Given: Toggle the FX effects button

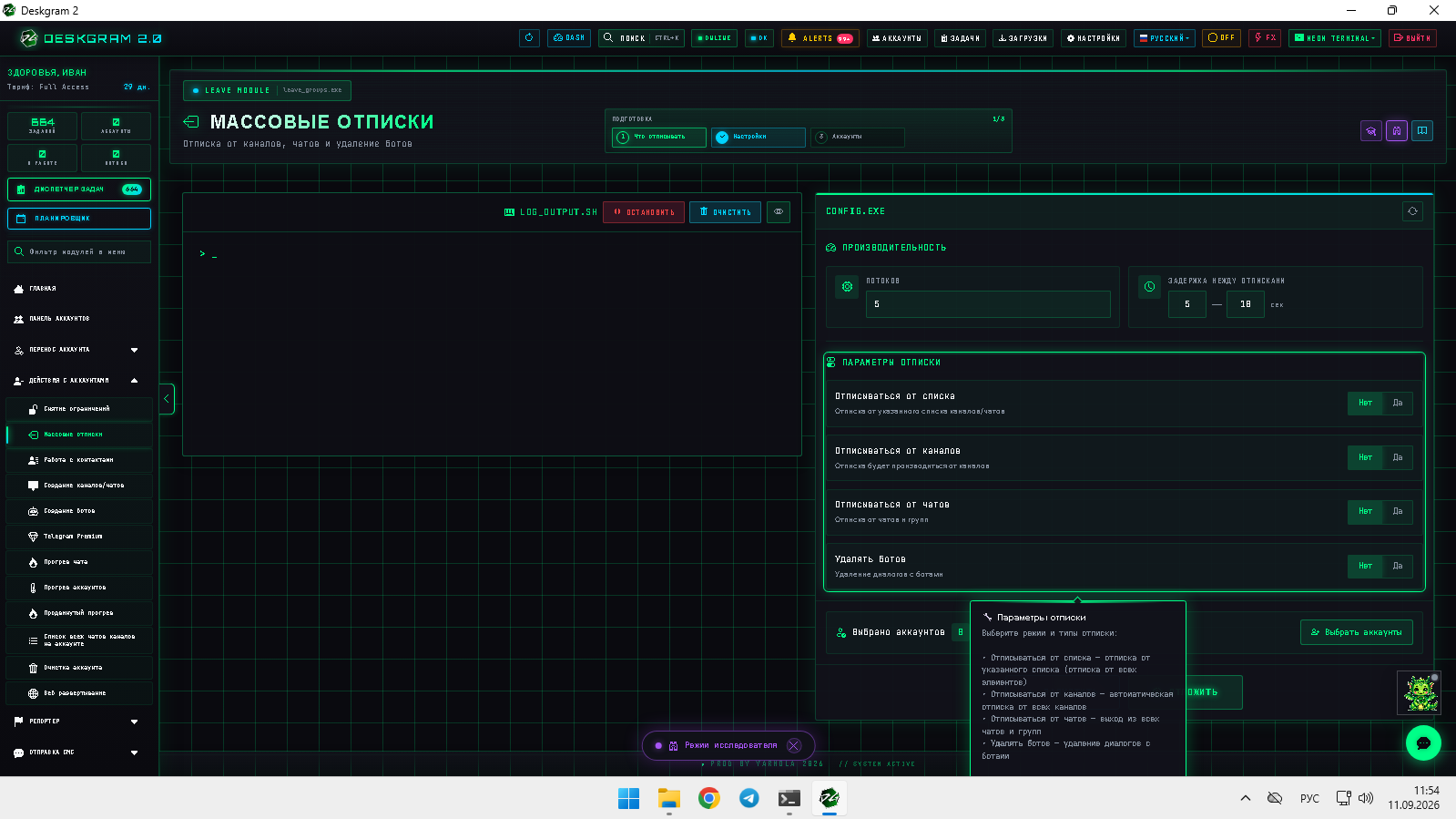Looking at the screenshot, I should pos(1265,38).
